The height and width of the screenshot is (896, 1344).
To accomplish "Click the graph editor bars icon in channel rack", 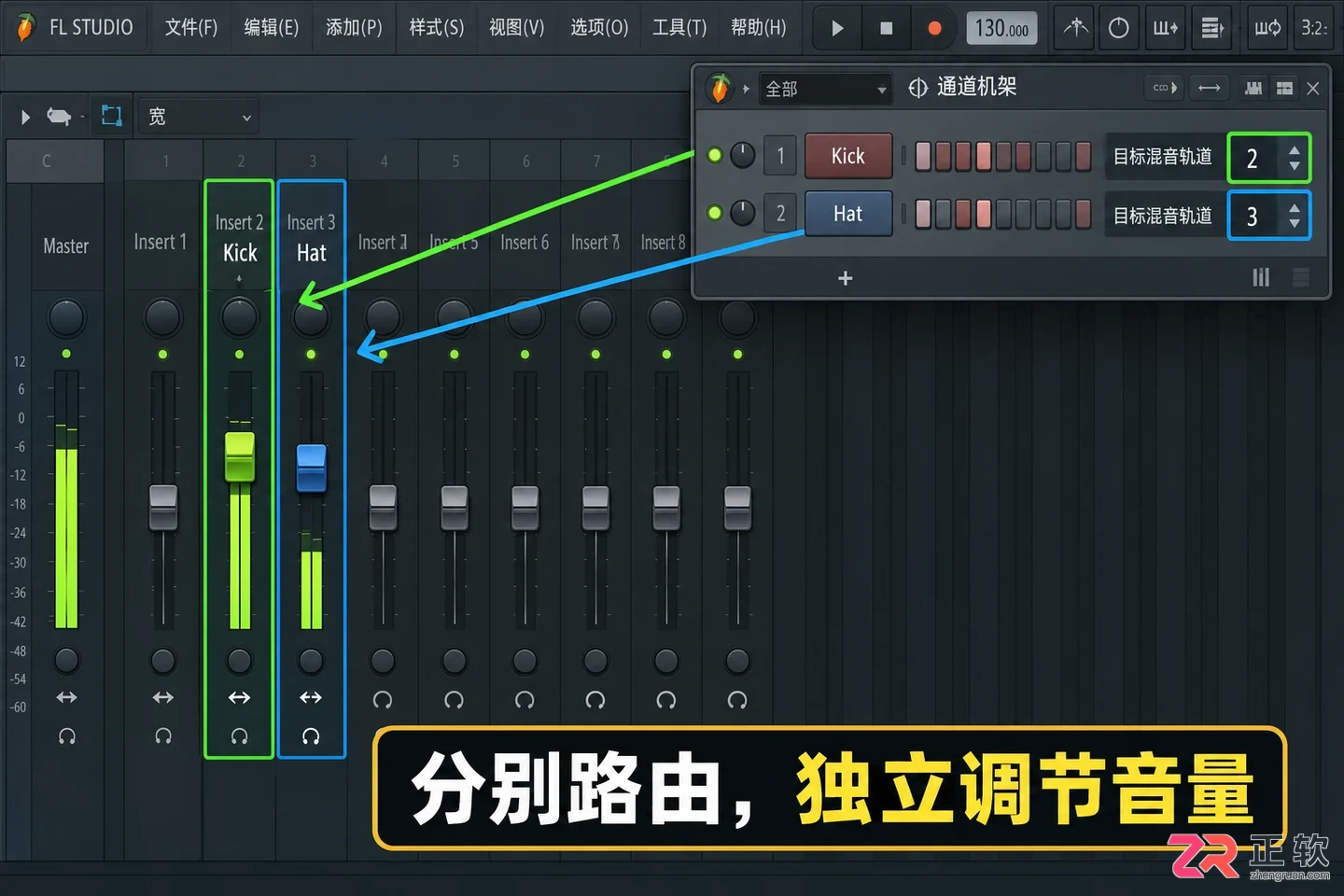I will pos(1261,277).
